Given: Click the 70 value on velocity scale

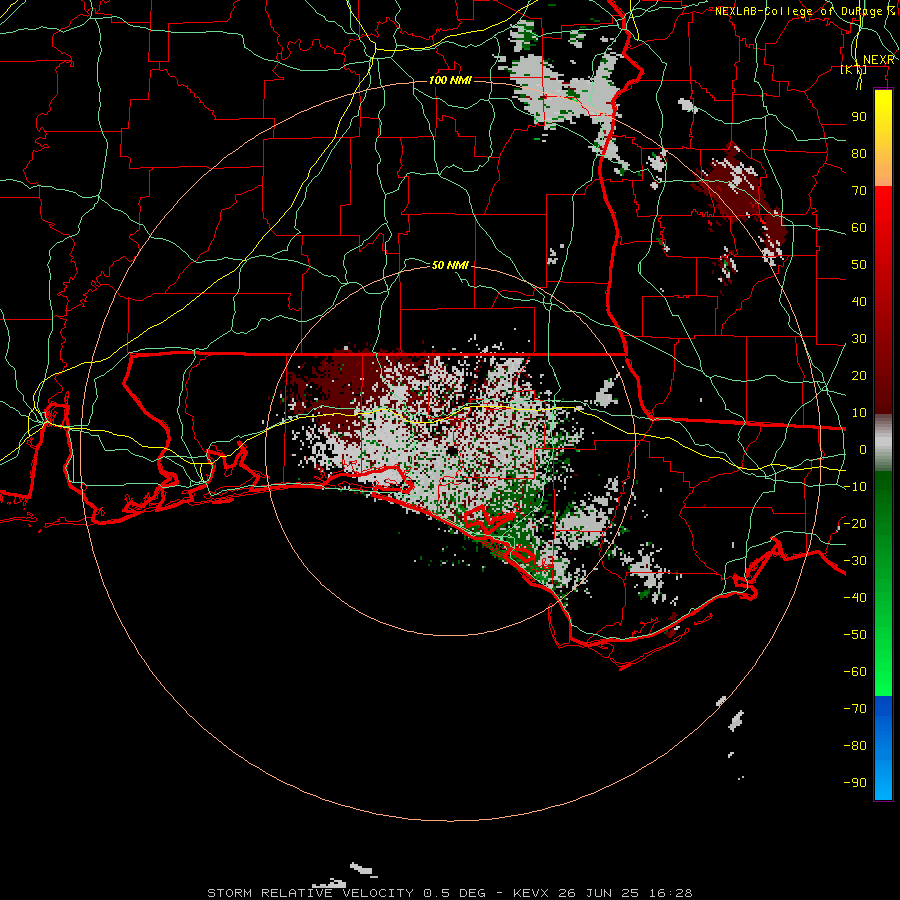Looking at the screenshot, I should [x=859, y=191].
